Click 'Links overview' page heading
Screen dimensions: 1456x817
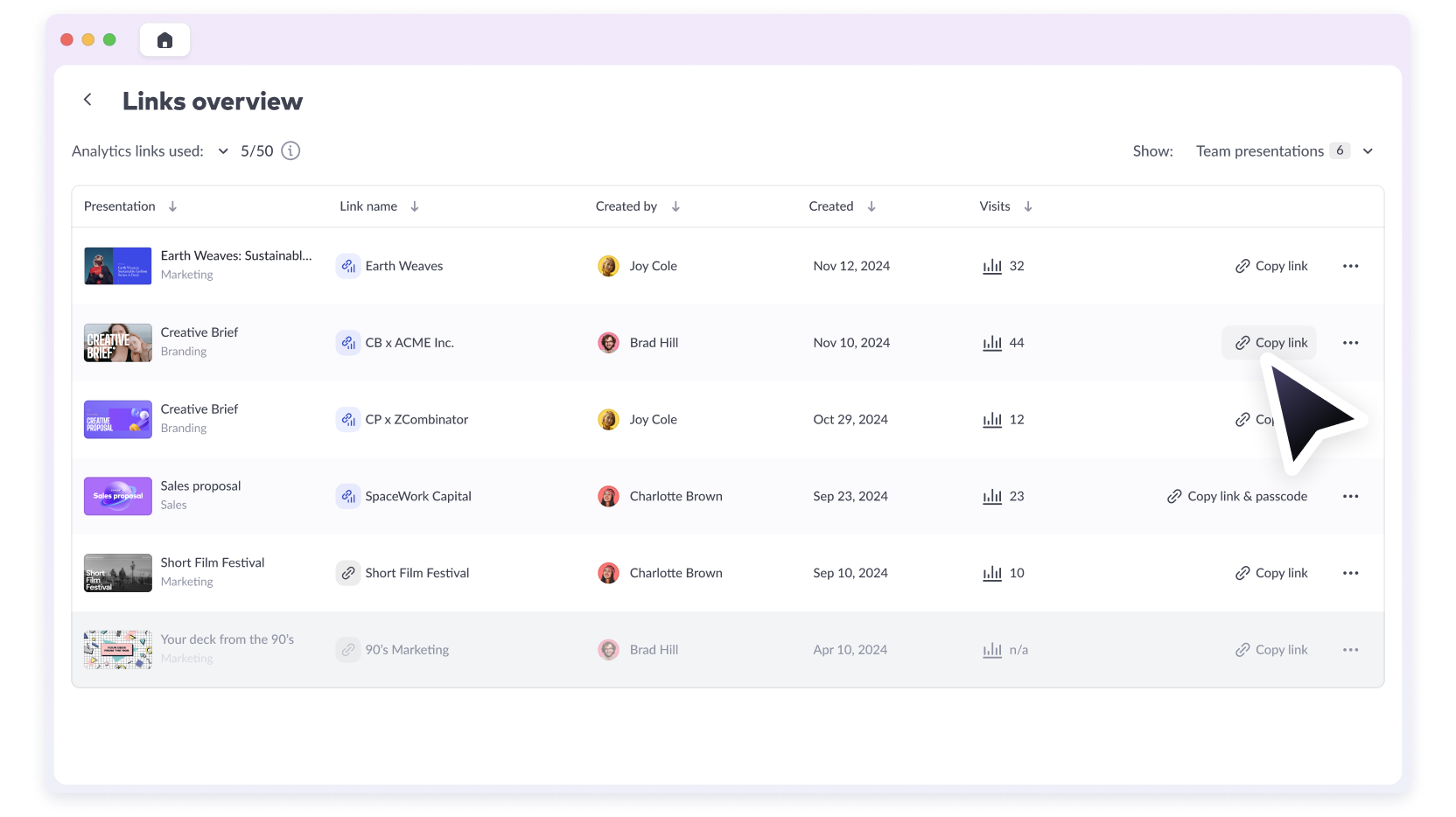coord(213,101)
